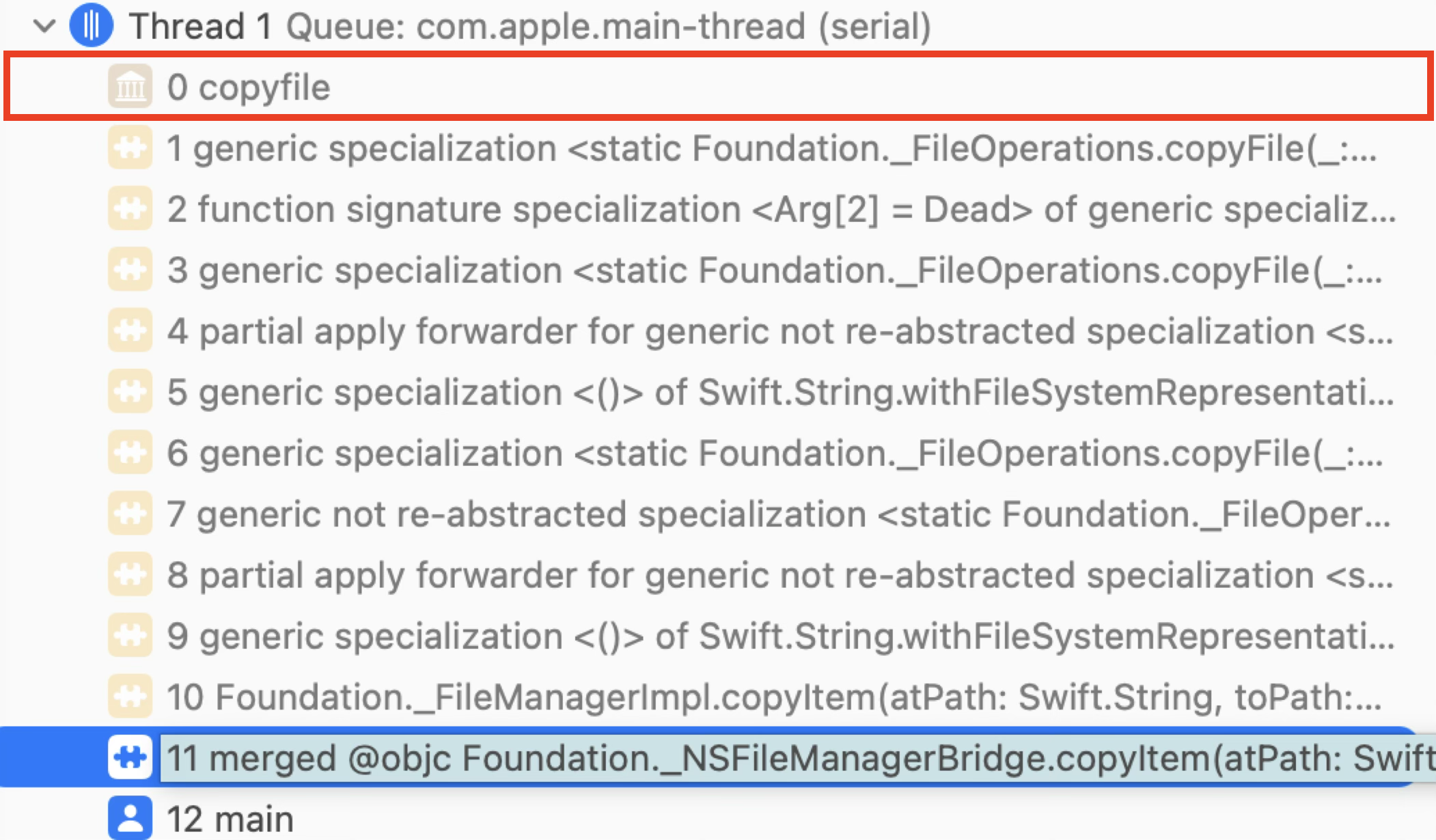Click the person icon beside 12 main
Viewport: 1436px width, 840px height.
130,818
